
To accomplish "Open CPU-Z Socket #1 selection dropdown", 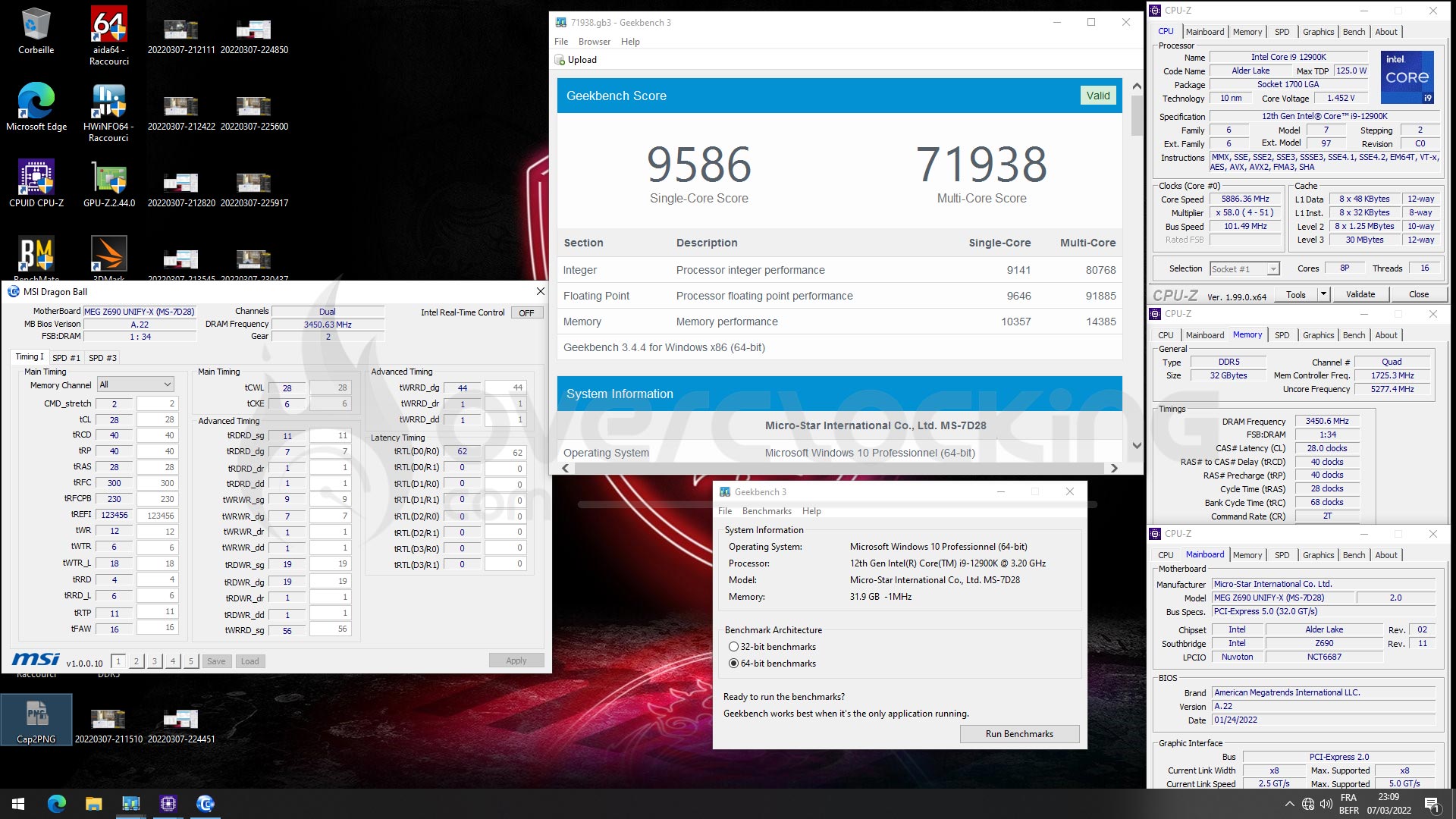I will pos(1244,268).
